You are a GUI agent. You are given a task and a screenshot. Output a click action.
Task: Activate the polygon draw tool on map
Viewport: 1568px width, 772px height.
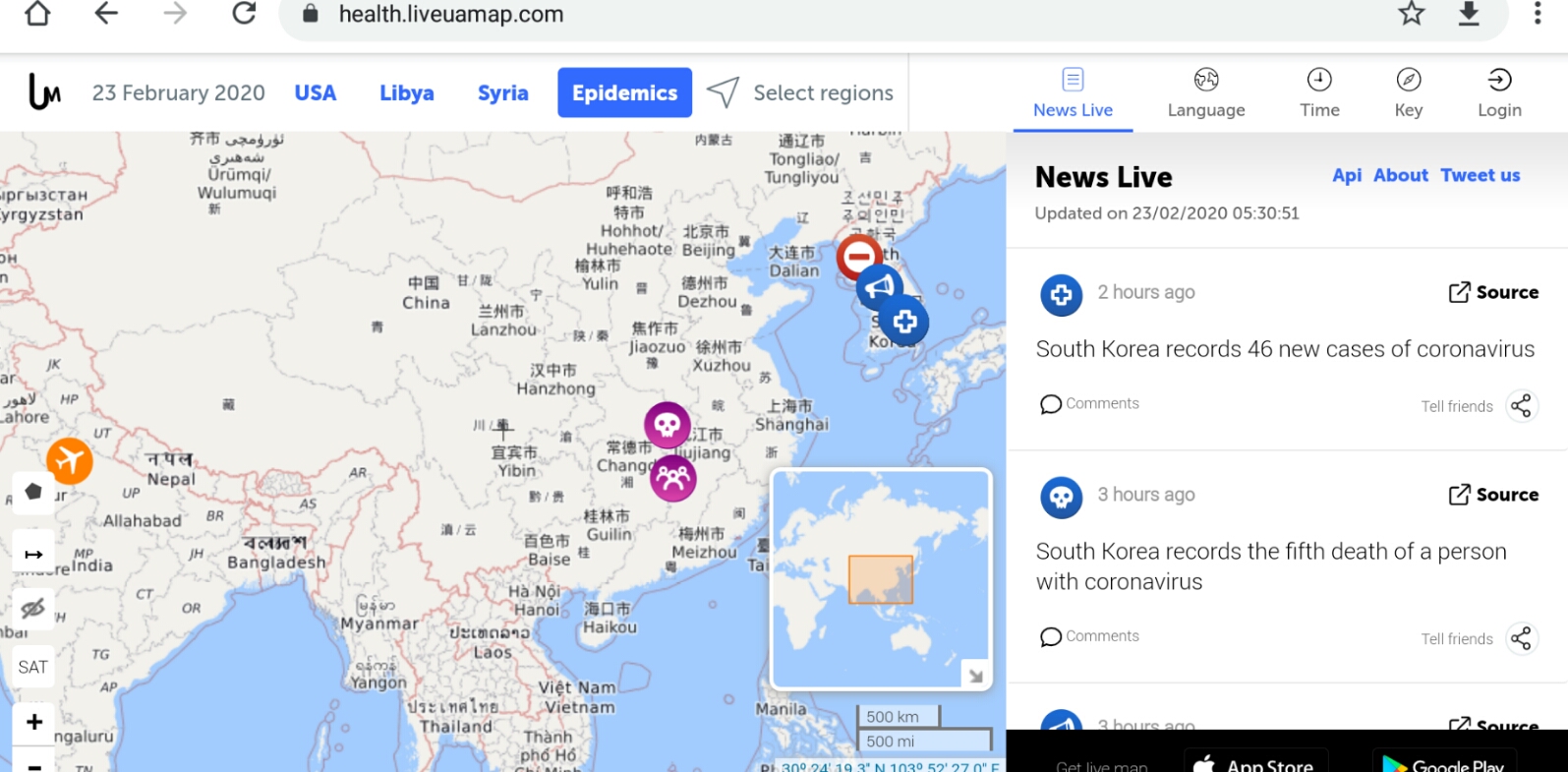[x=33, y=492]
